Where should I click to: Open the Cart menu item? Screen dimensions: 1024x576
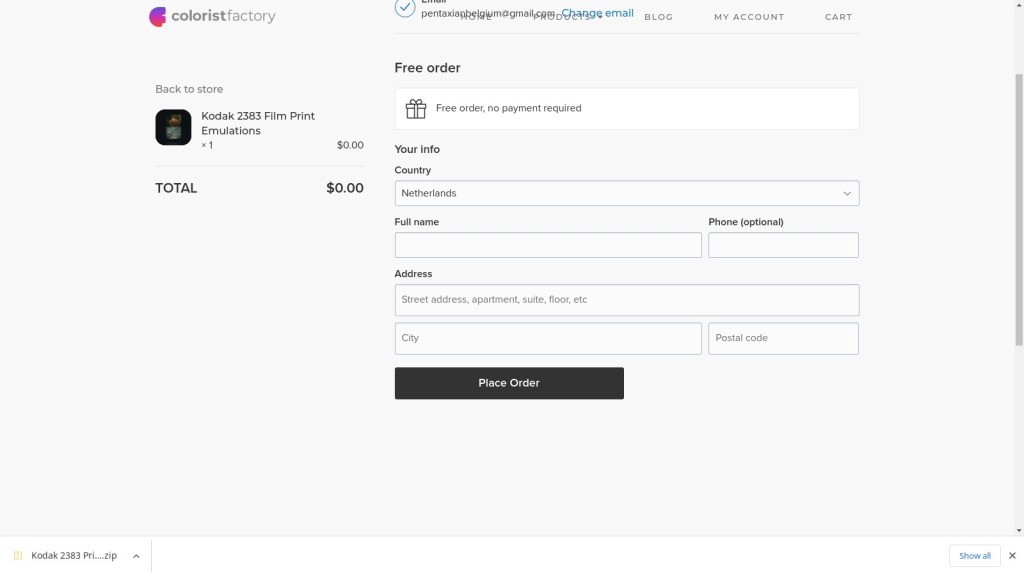click(x=839, y=17)
